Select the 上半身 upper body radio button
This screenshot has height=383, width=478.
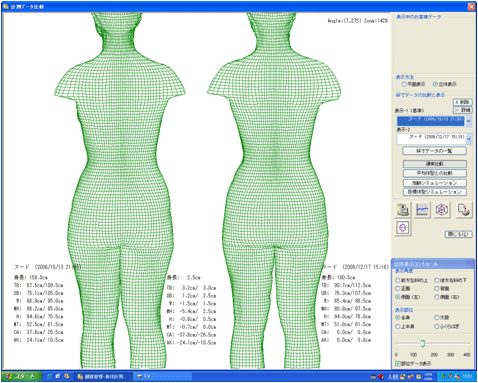pos(398,327)
